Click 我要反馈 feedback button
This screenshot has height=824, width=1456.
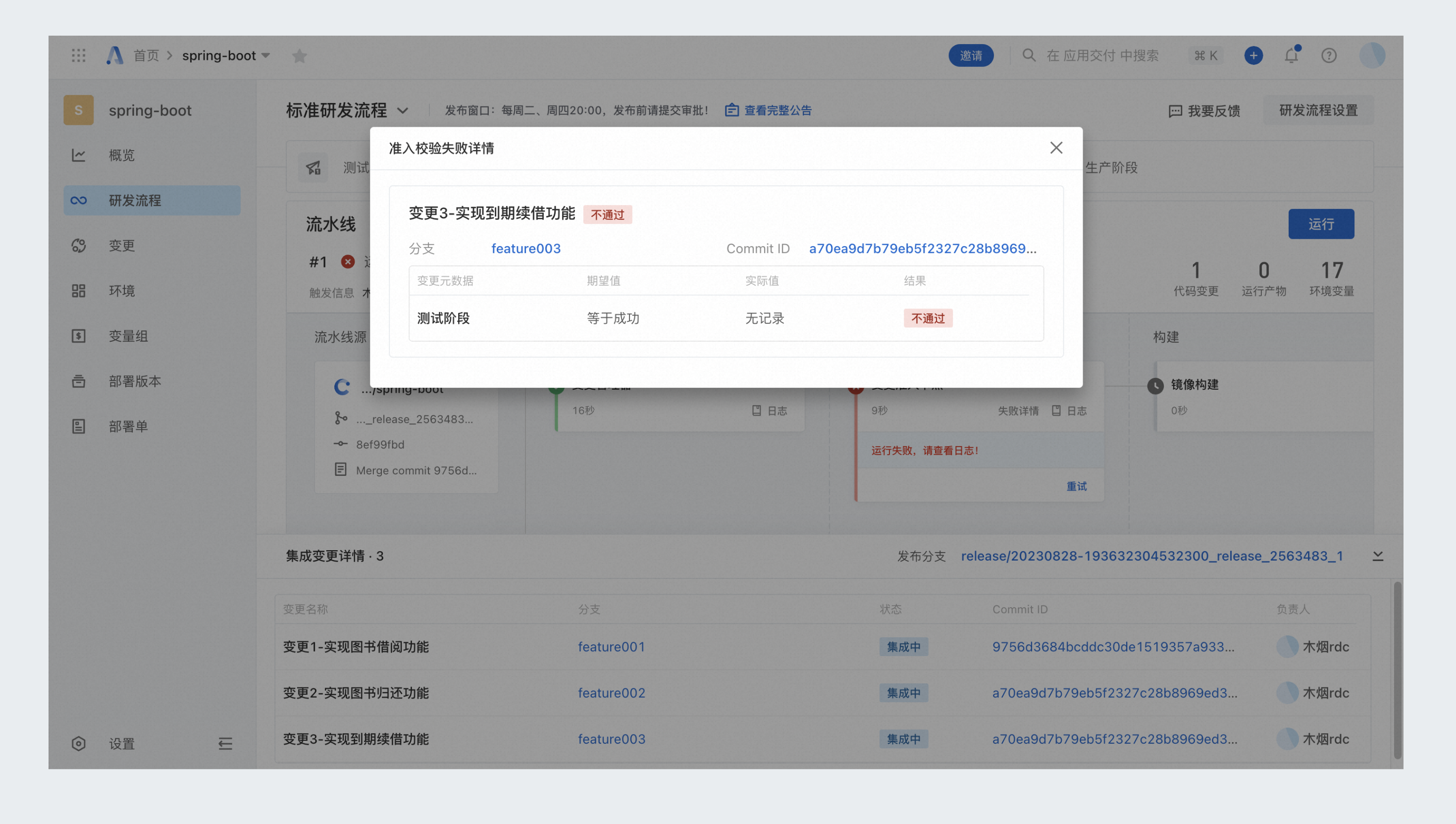(x=1204, y=110)
